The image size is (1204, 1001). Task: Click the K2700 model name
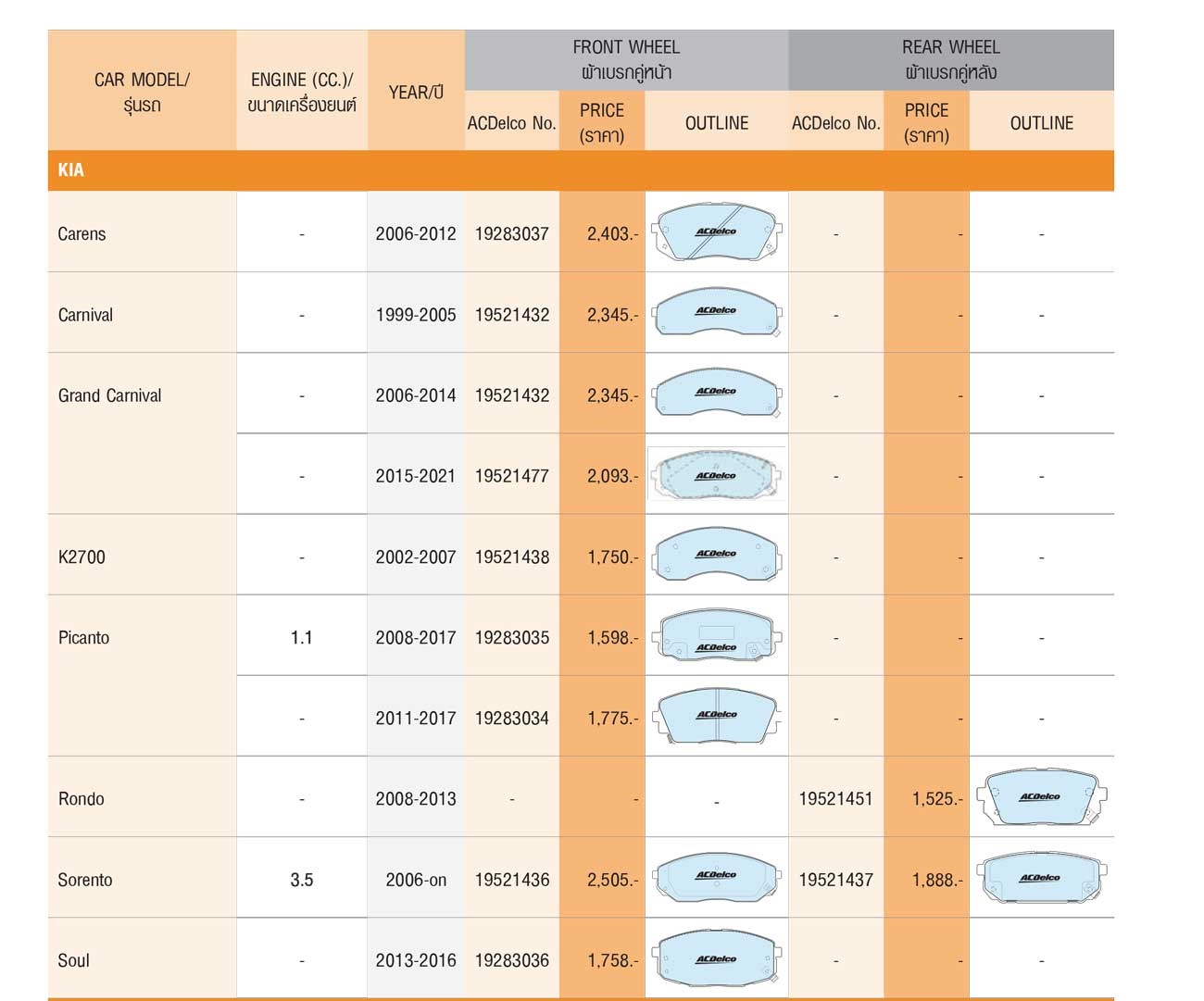click(x=82, y=557)
